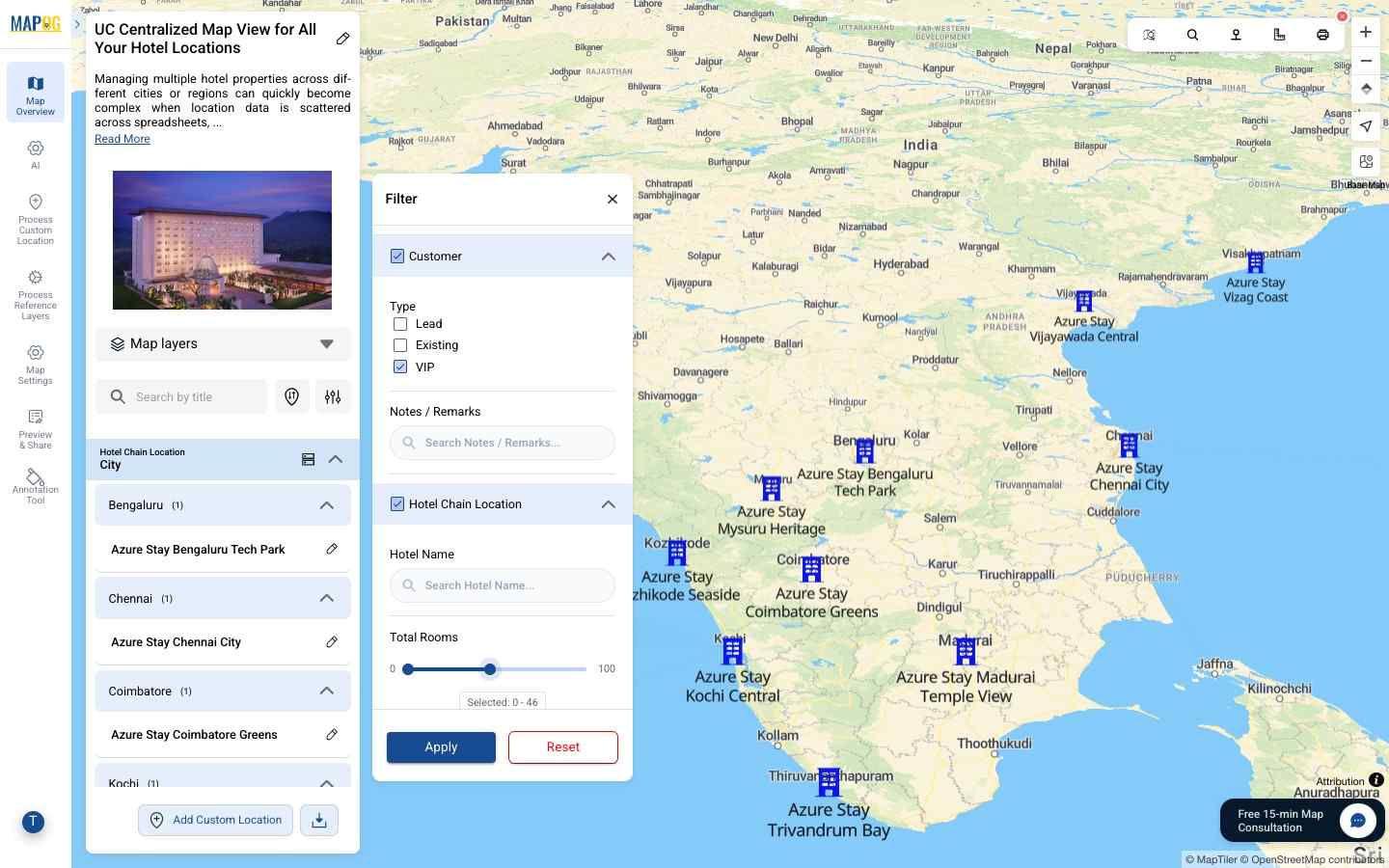Screen dimensions: 1389x868
Task: Open the Map layers dropdown
Action: point(327,343)
